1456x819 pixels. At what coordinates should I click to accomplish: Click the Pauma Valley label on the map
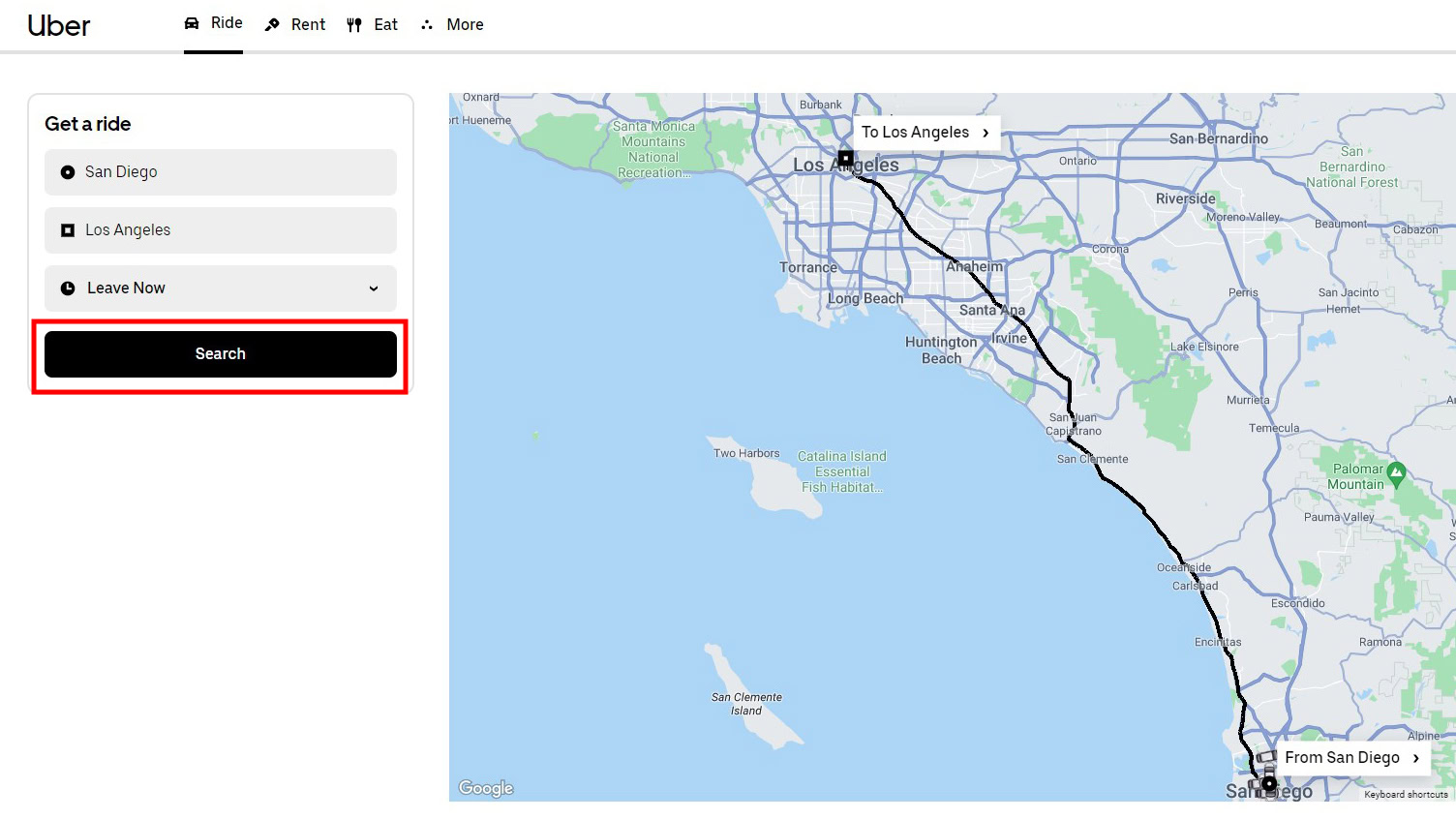1339,517
